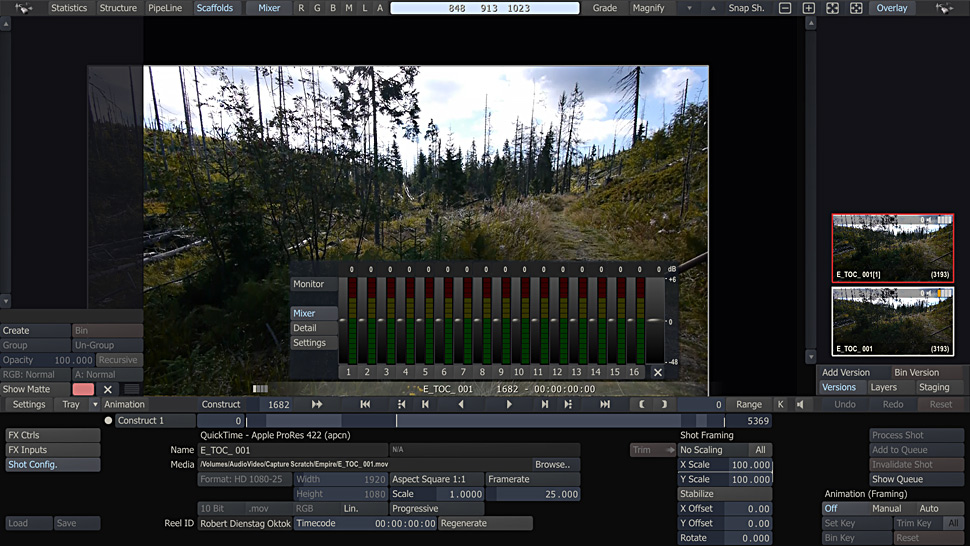The image size is (970, 546).
Task: Open the Detail tab in mixer
Action: pyautogui.click(x=305, y=328)
